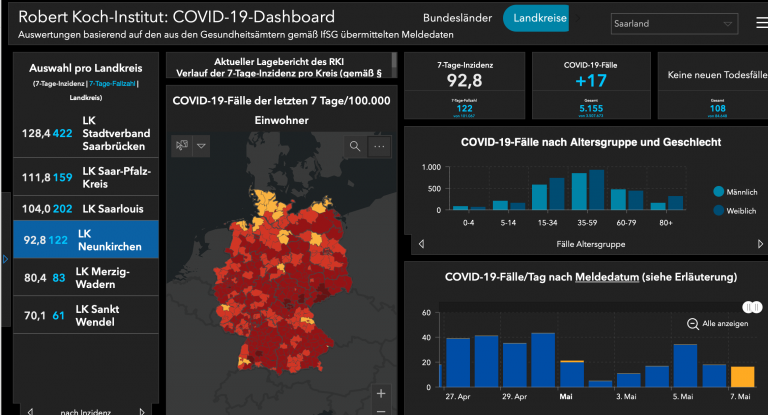Viewport: 768px width, 415px height.
Task: Expand the collapsed left side panel arrow
Action: point(4,259)
